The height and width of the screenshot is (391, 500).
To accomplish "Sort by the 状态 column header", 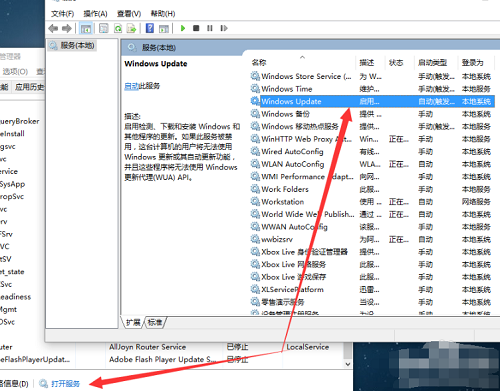I will [396, 62].
